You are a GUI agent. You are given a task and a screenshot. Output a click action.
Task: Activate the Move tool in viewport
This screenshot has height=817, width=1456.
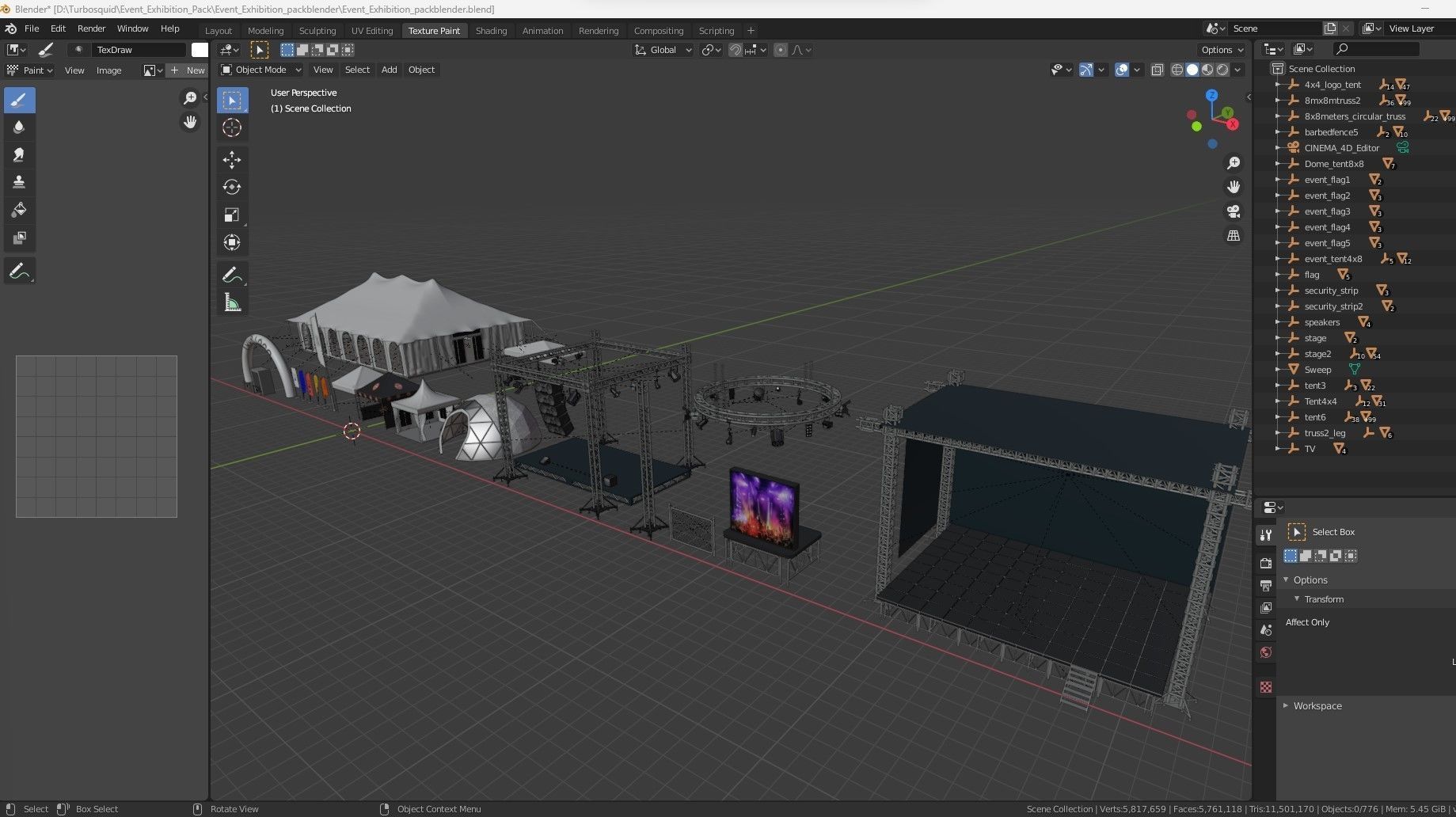(x=232, y=160)
